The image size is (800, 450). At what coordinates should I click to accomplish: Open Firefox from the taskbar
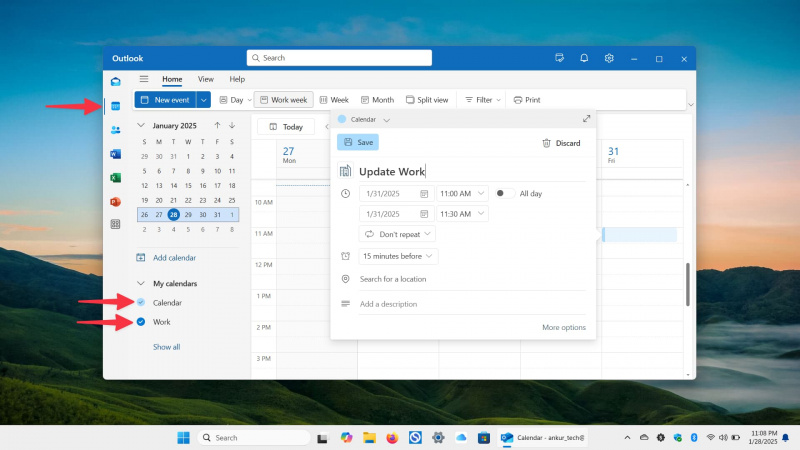[x=392, y=438]
